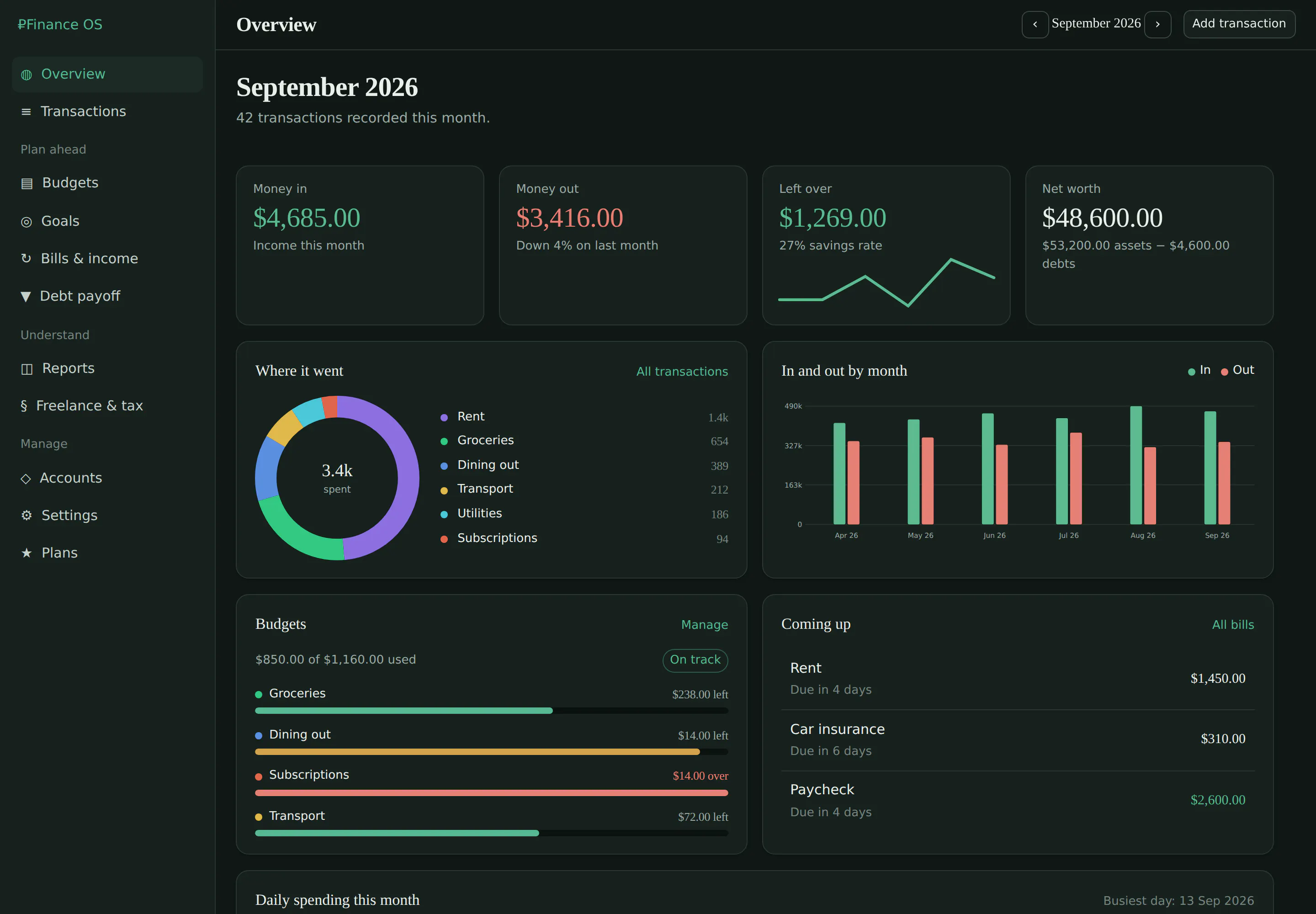
Task: Click the Money in $4,685.00 card
Action: coord(360,246)
